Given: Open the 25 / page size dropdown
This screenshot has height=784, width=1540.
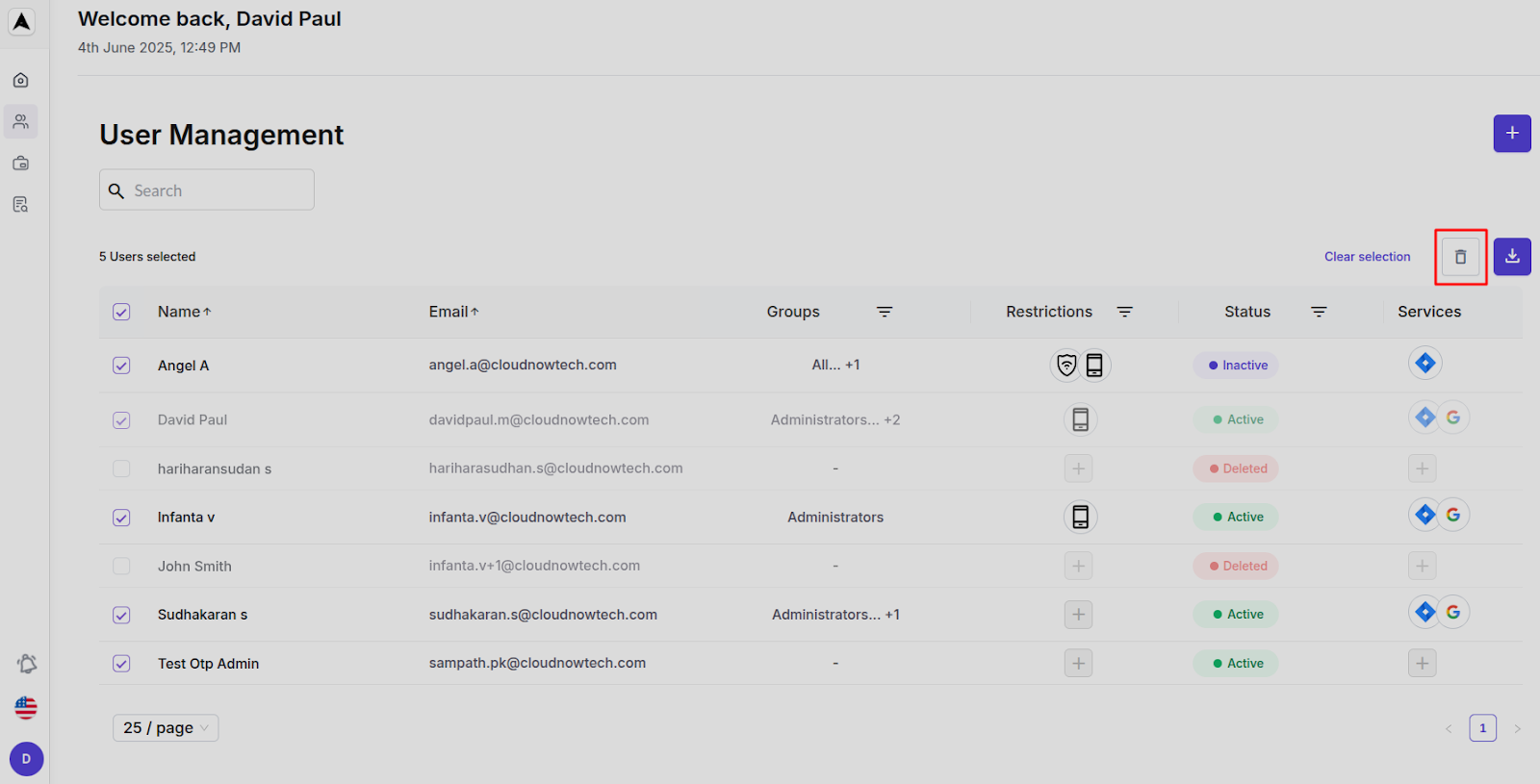Looking at the screenshot, I should [166, 728].
